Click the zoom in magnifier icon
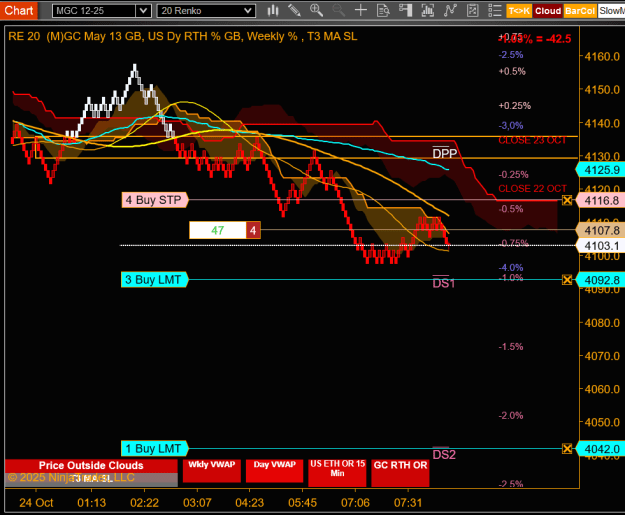The width and height of the screenshot is (625, 515). coord(316,10)
